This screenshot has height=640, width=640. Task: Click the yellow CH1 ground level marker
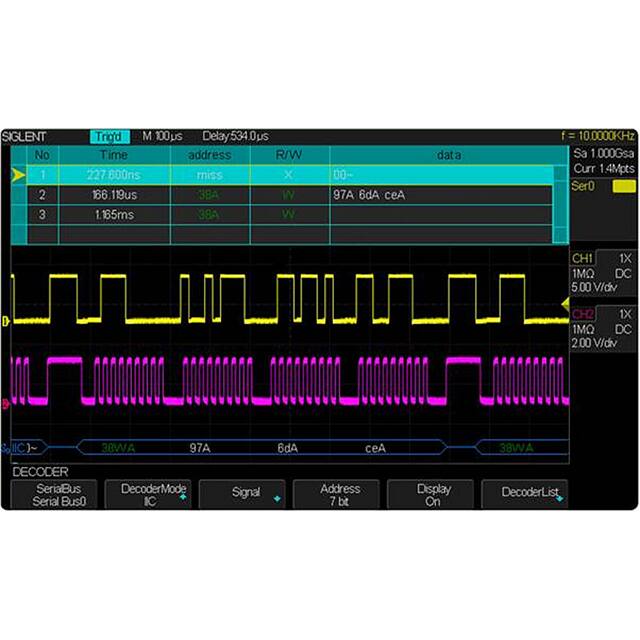(6, 322)
